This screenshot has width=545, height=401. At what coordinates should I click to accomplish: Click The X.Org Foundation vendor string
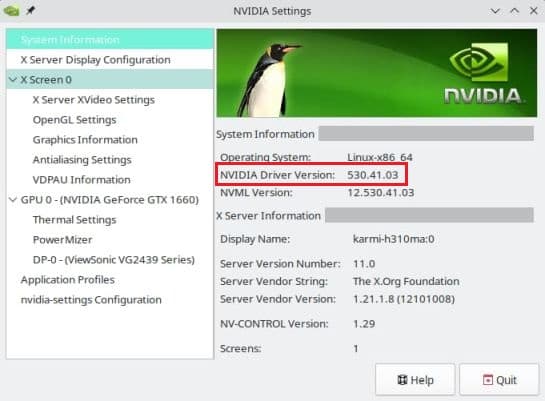406,281
